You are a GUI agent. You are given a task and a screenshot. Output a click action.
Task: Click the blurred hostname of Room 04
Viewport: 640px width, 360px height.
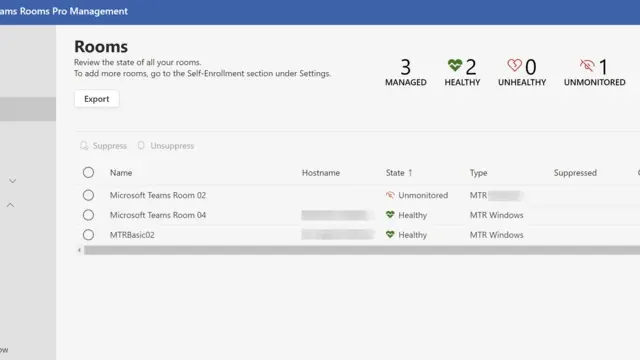337,215
